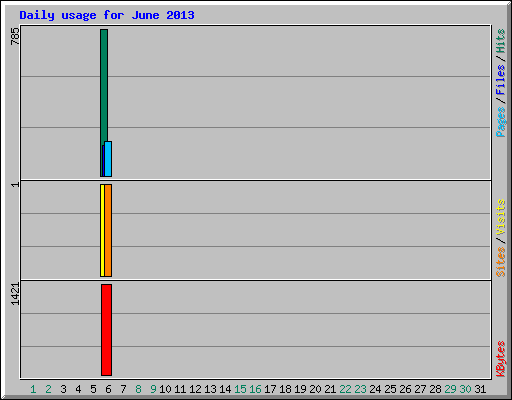Click the day 24 axis label
Viewport: 512px width, 400px height.
point(375,389)
